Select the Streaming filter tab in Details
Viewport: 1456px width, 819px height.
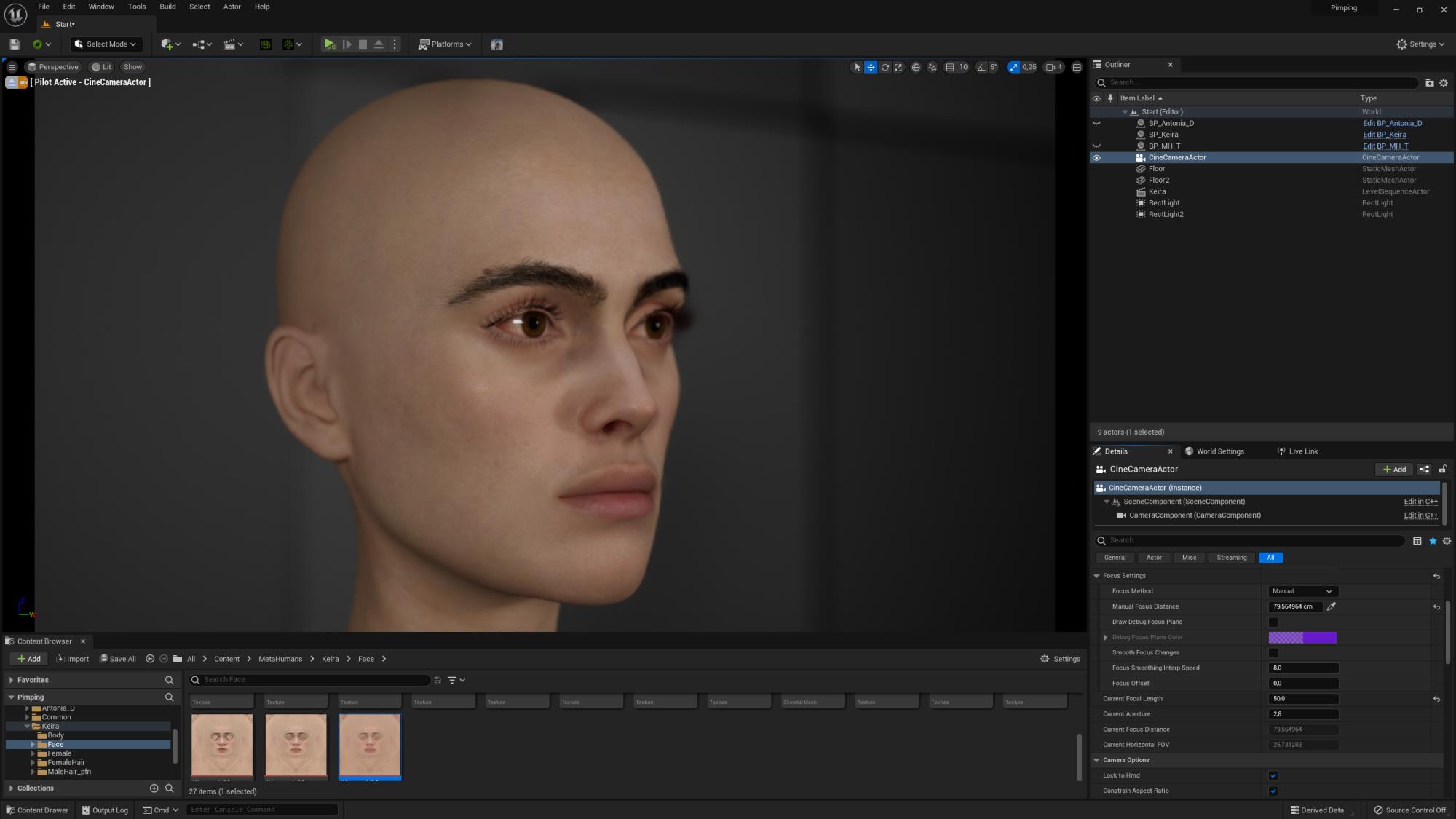1231,558
